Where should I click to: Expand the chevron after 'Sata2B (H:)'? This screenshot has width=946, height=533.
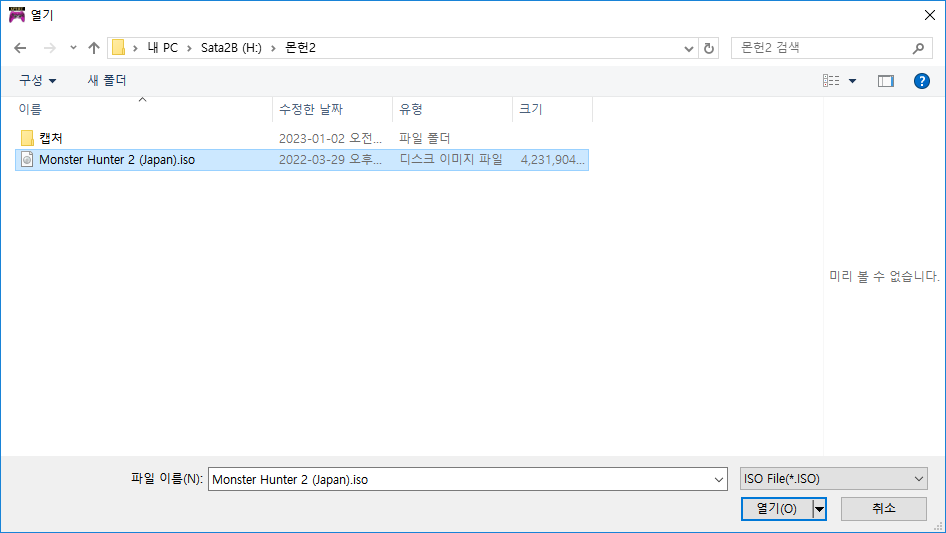tap(273, 48)
